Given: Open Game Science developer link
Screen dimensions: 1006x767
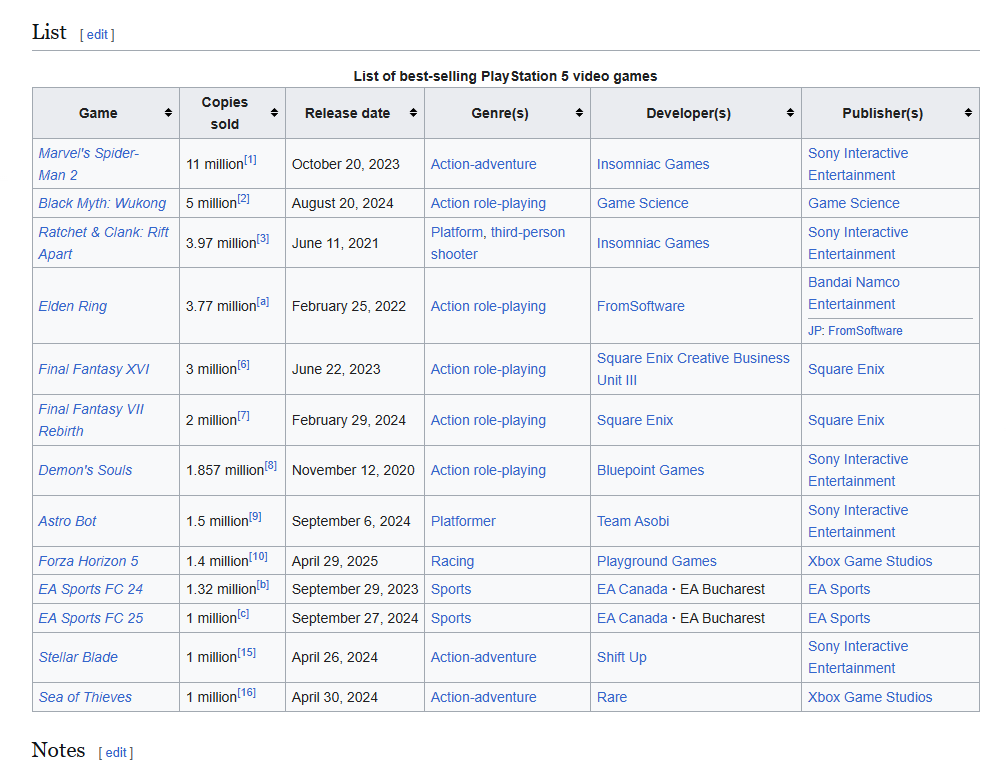Looking at the screenshot, I should [643, 203].
